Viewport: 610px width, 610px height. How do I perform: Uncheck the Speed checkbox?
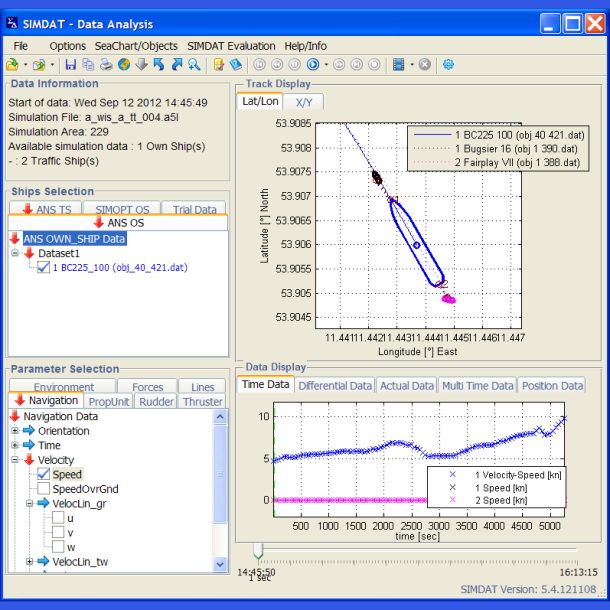click(44, 474)
